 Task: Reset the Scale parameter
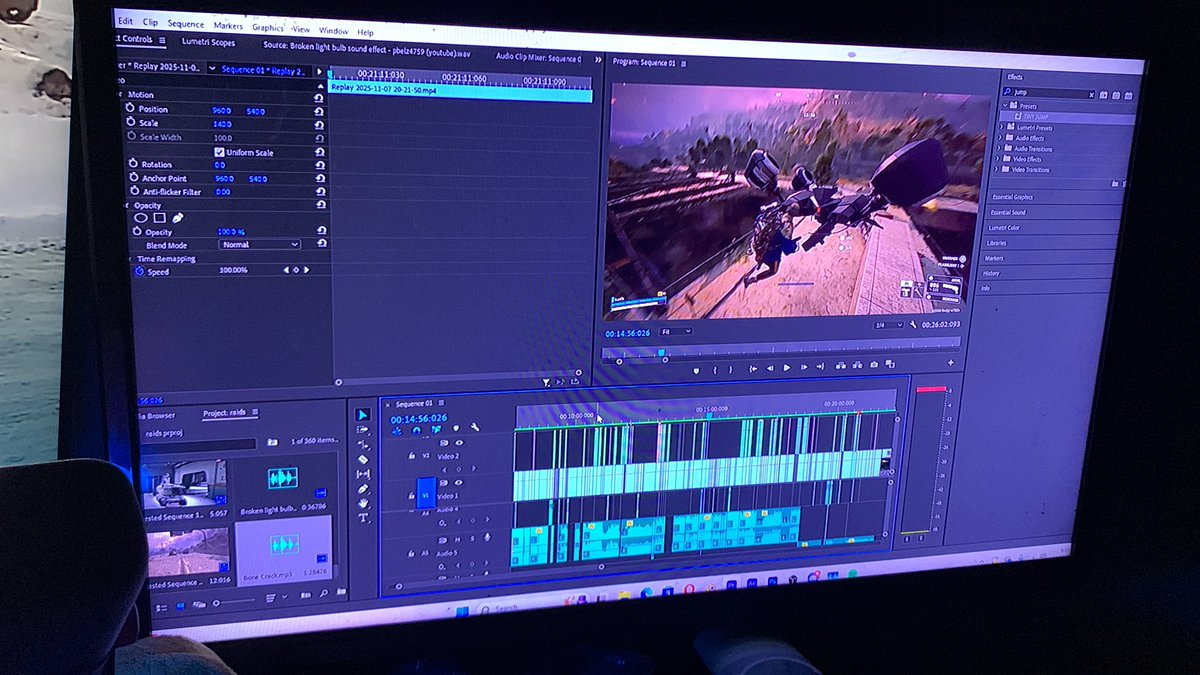click(x=319, y=124)
